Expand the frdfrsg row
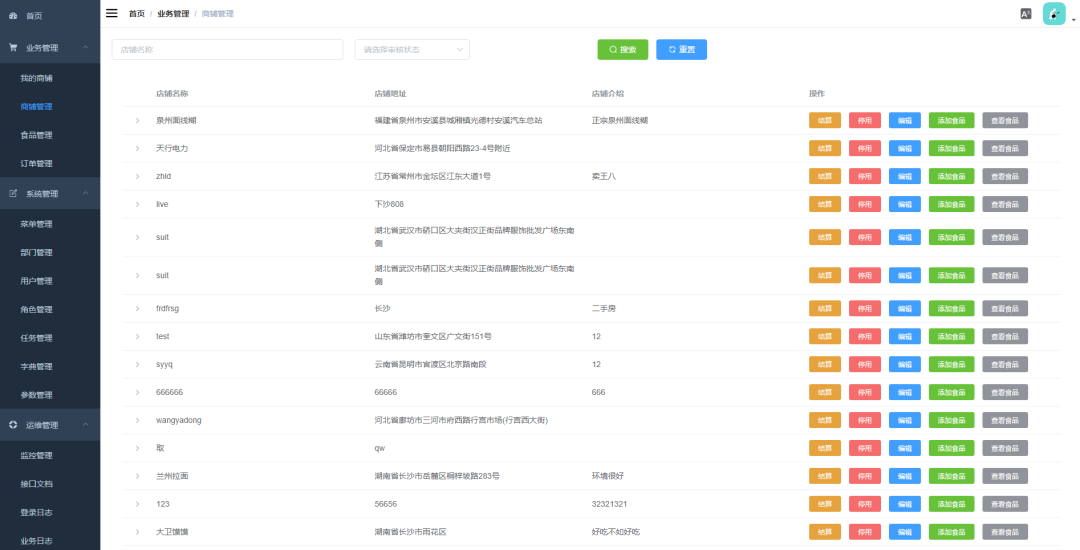This screenshot has width=1080, height=550. 137,309
